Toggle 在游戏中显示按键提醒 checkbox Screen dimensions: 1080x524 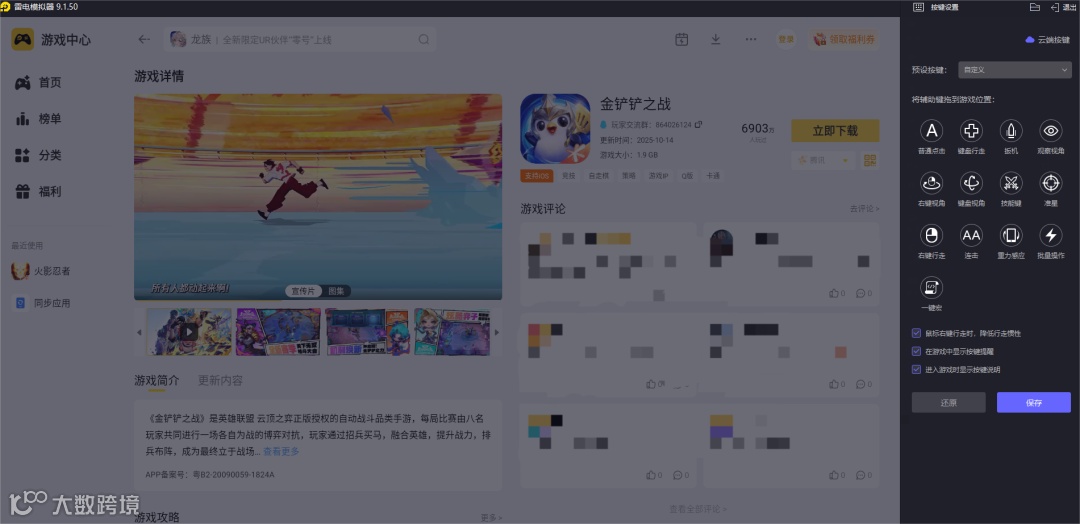(916, 351)
